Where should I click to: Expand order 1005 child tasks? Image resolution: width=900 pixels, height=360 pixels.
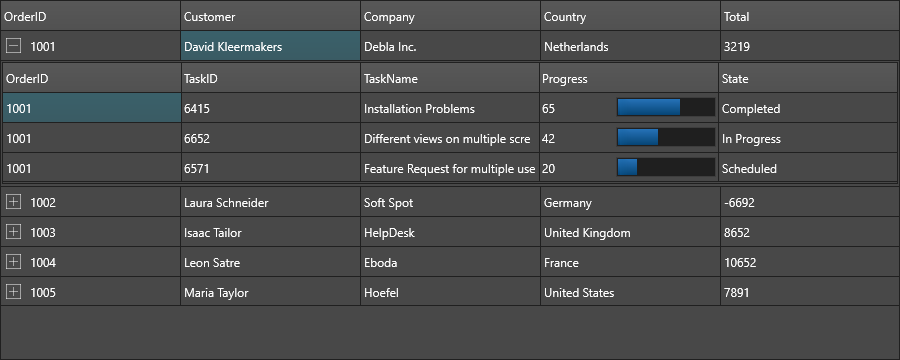tap(13, 292)
